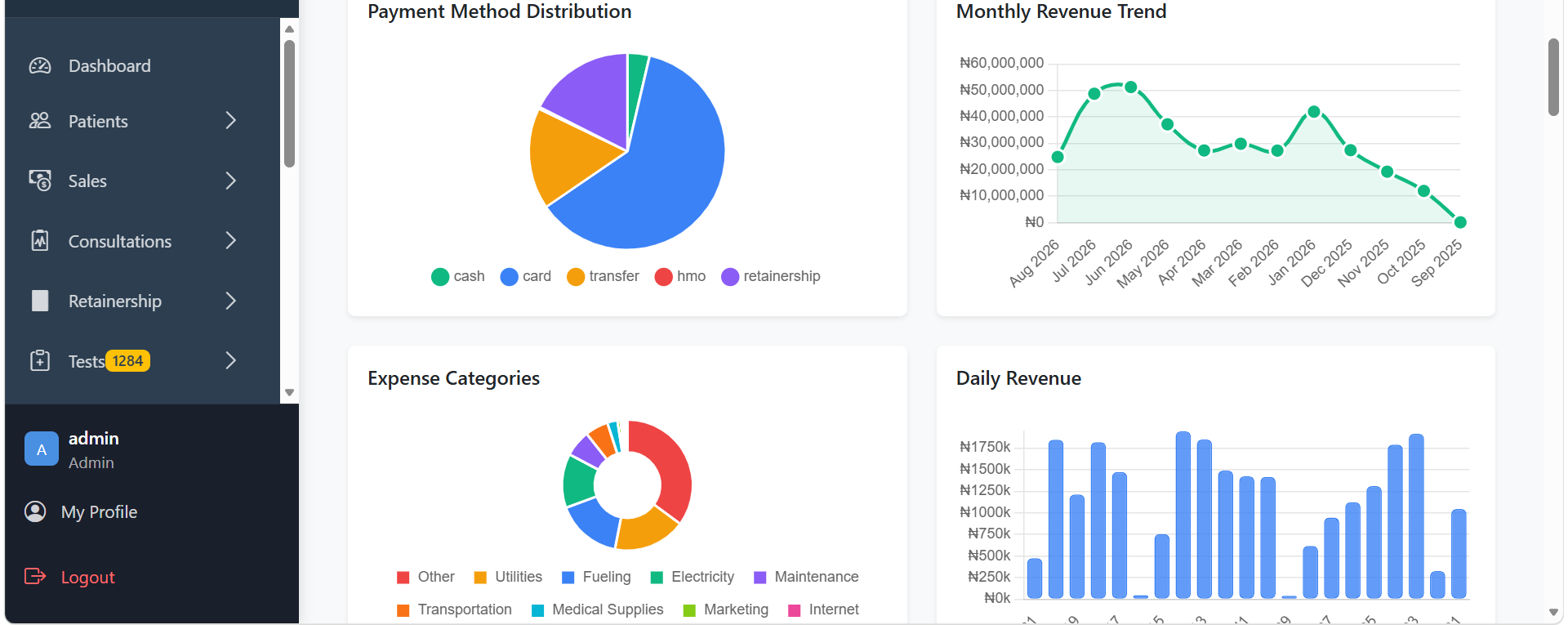
Task: Toggle the card legend item
Action: click(526, 276)
